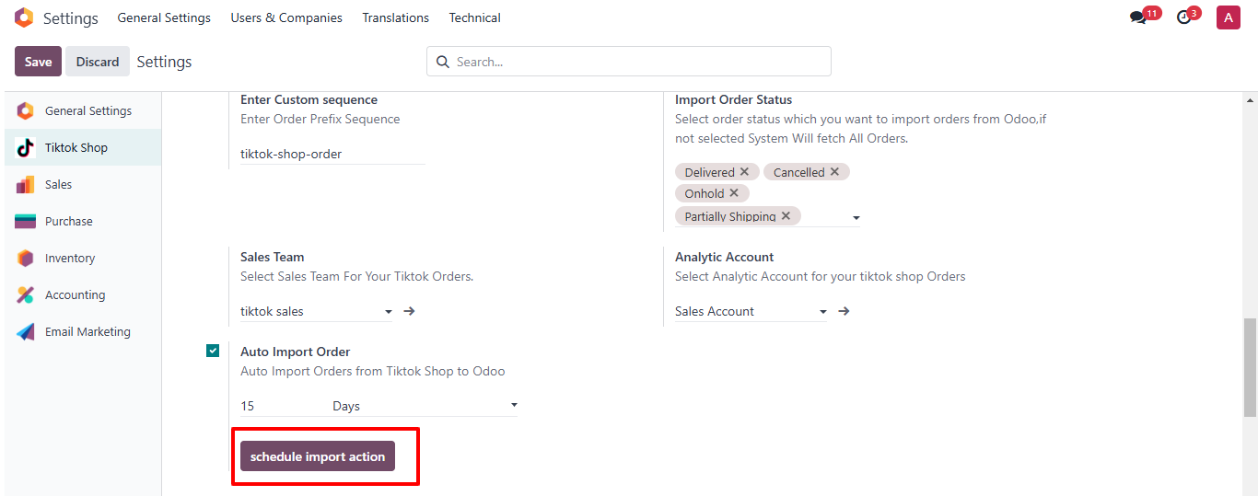Expand the Sales Team dropdown

(x=388, y=312)
